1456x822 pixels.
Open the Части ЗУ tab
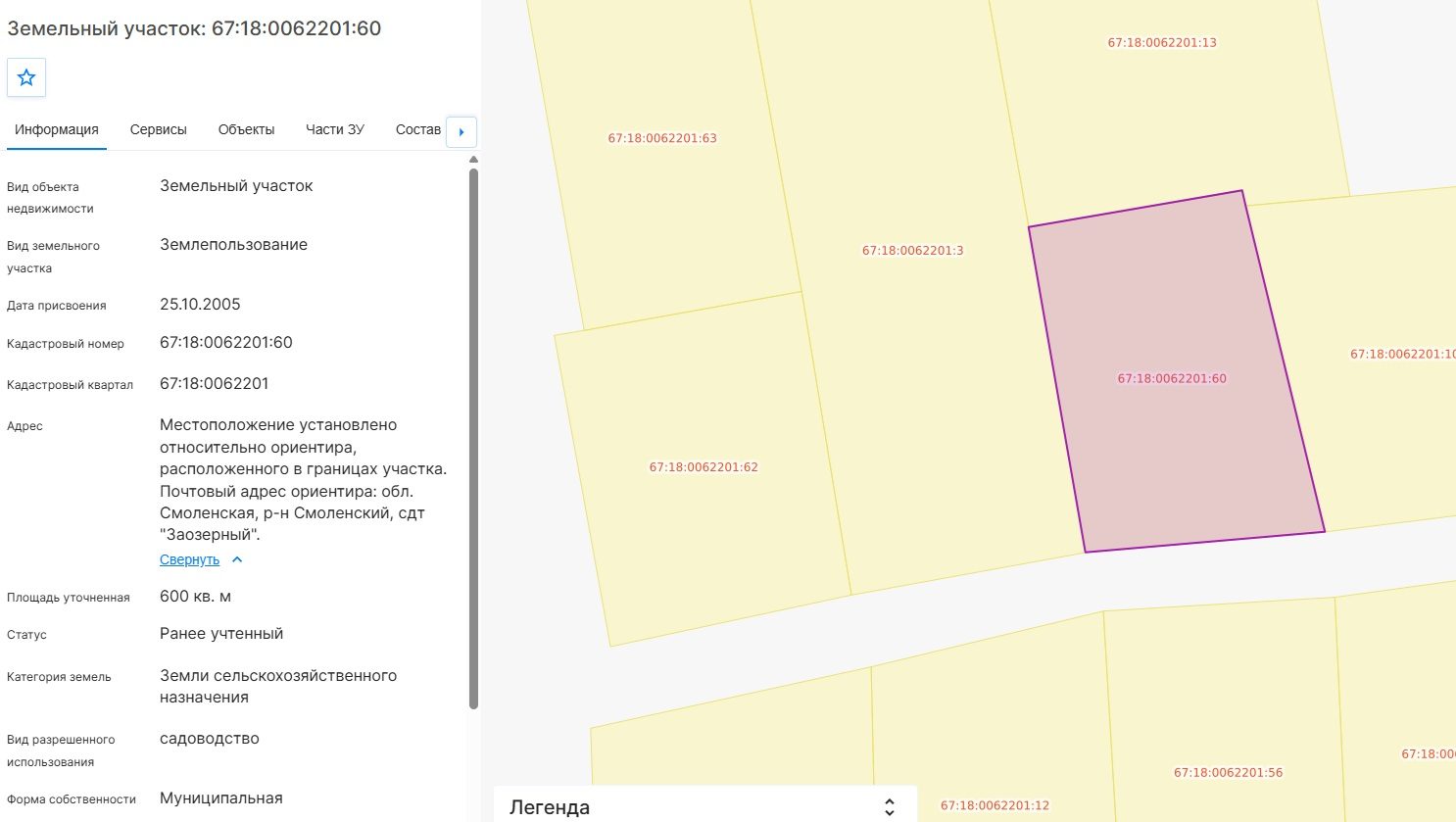coord(335,129)
